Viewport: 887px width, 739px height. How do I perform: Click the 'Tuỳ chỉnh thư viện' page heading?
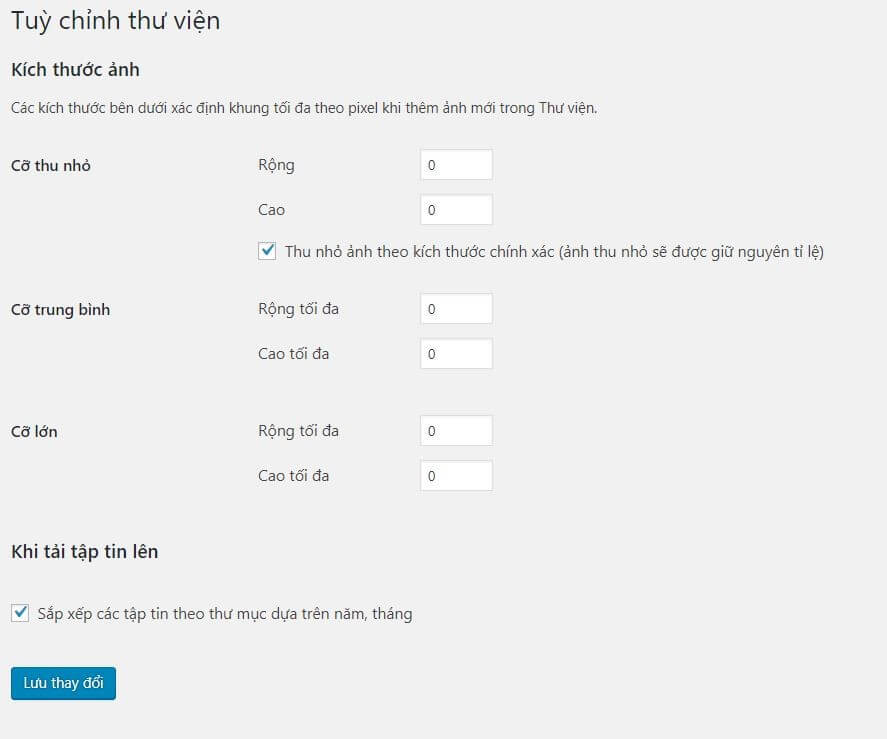click(x=115, y=21)
